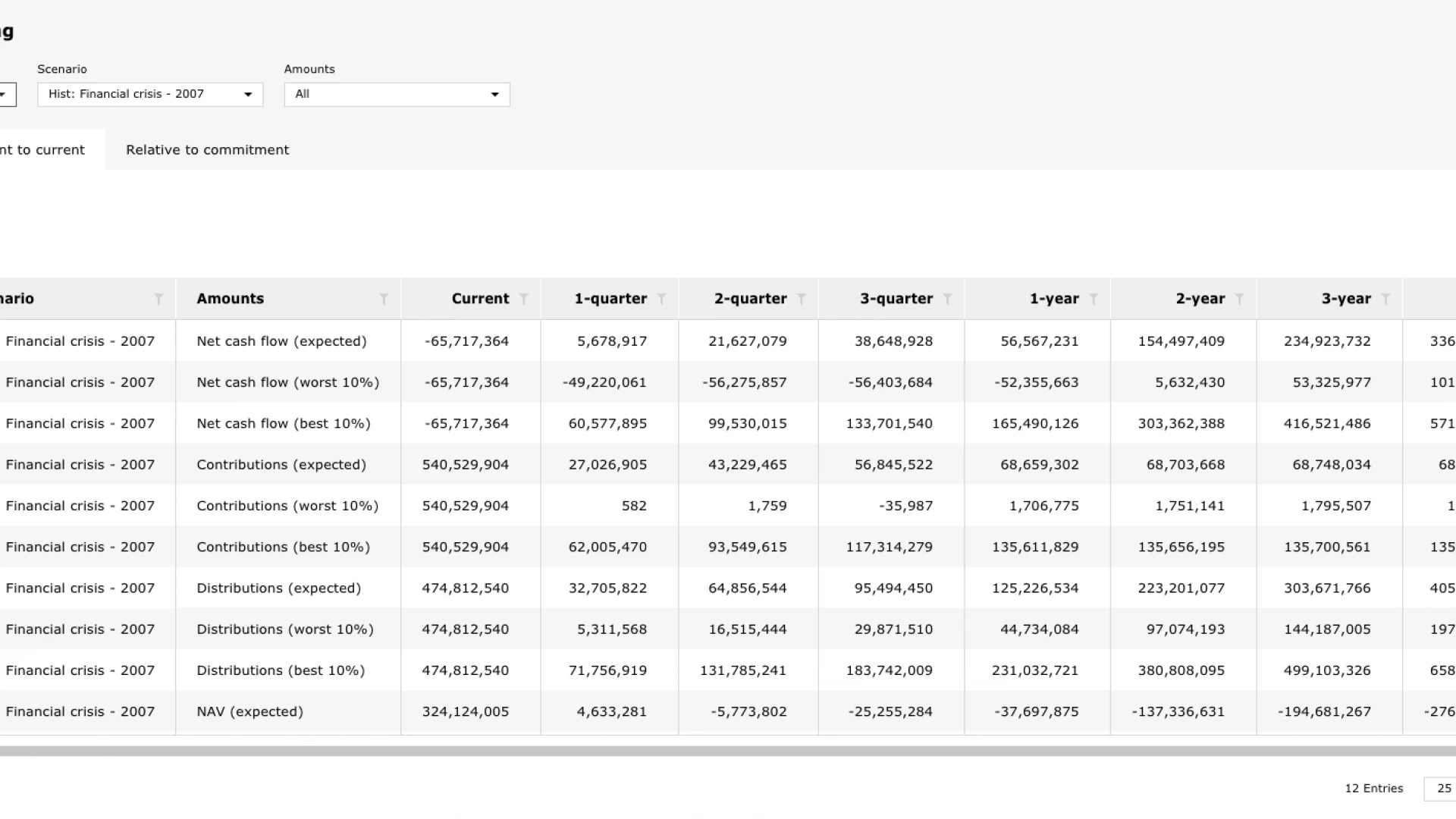Sort by Amounts column header

(x=231, y=299)
